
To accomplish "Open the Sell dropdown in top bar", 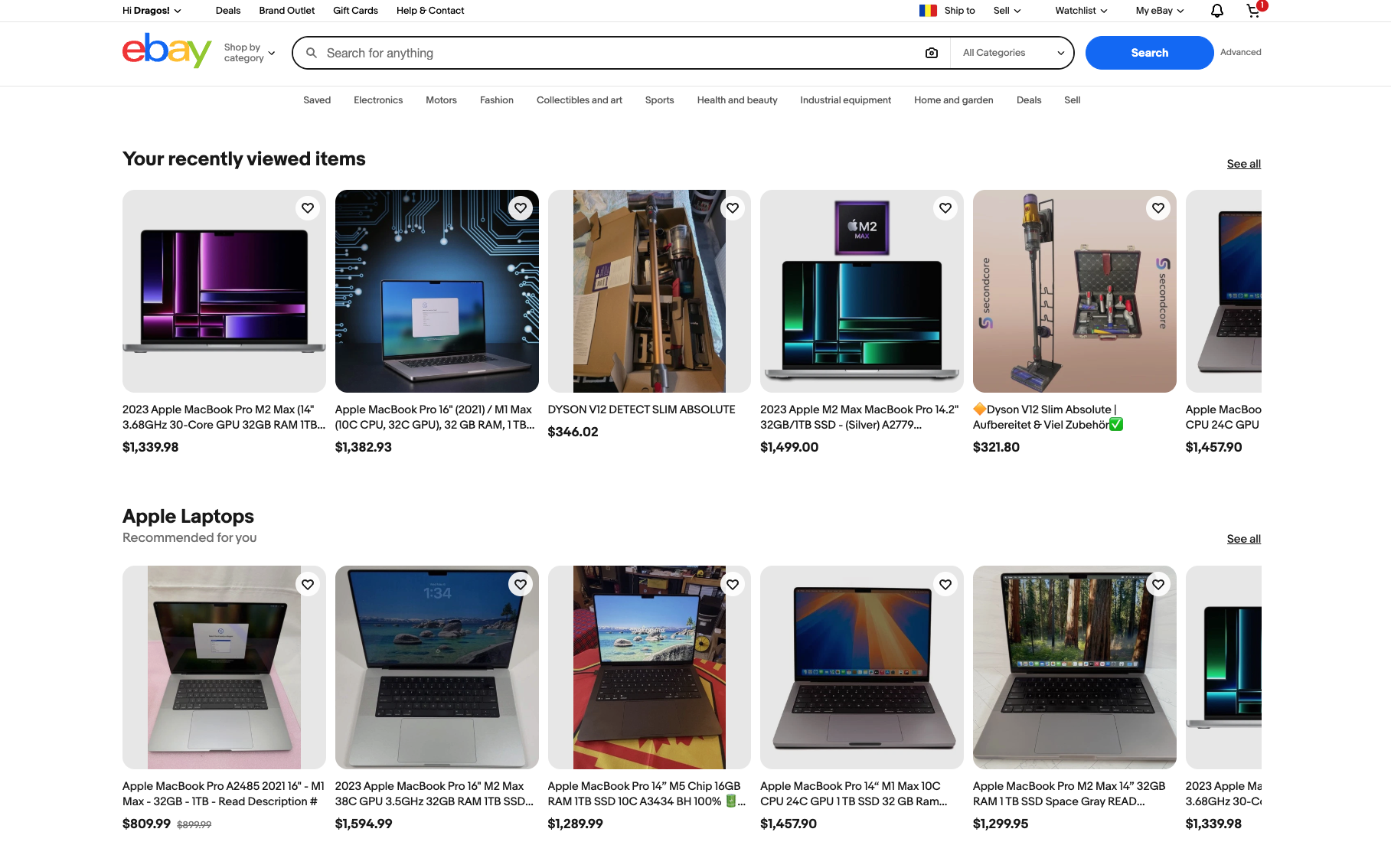I will [1007, 11].
